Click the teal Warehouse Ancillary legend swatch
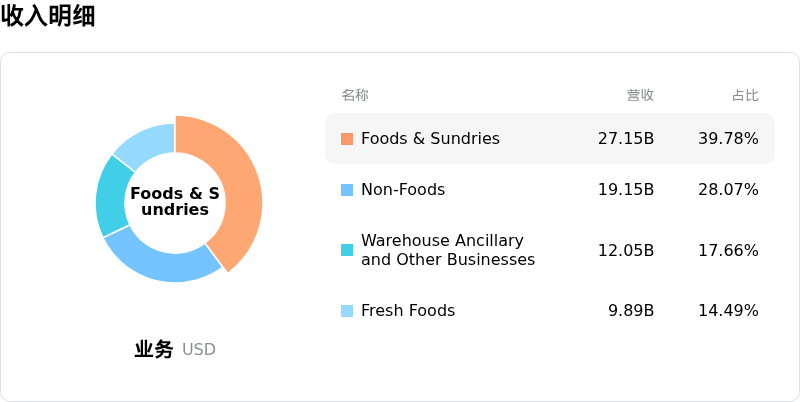This screenshot has height=402, width=800. click(x=347, y=250)
